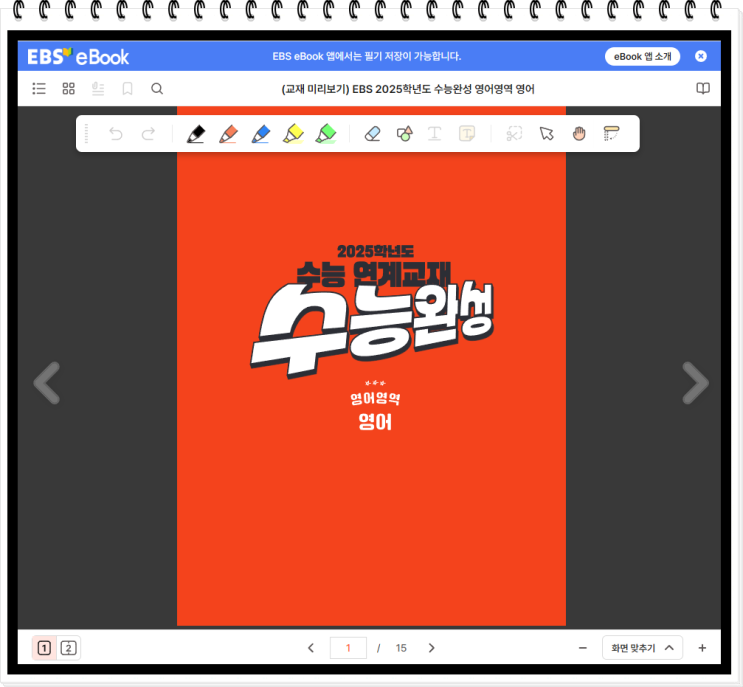Click the small next page chevron
This screenshot has height=687, width=743.
431,648
